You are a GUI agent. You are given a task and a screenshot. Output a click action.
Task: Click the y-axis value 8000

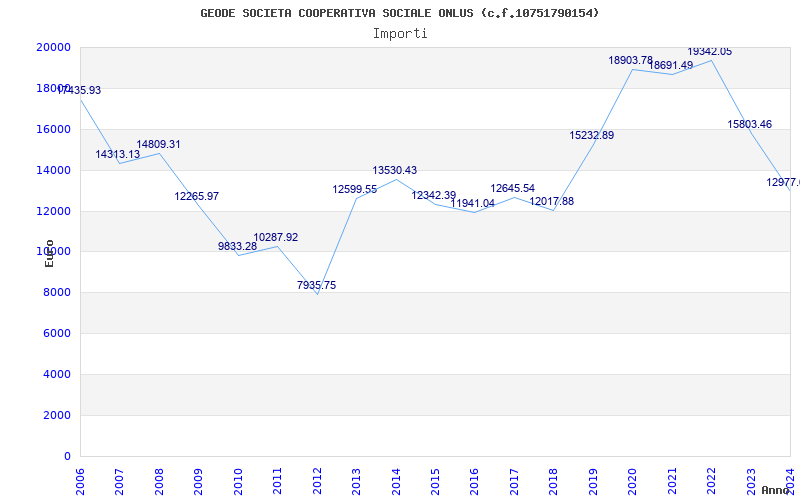coord(56,292)
